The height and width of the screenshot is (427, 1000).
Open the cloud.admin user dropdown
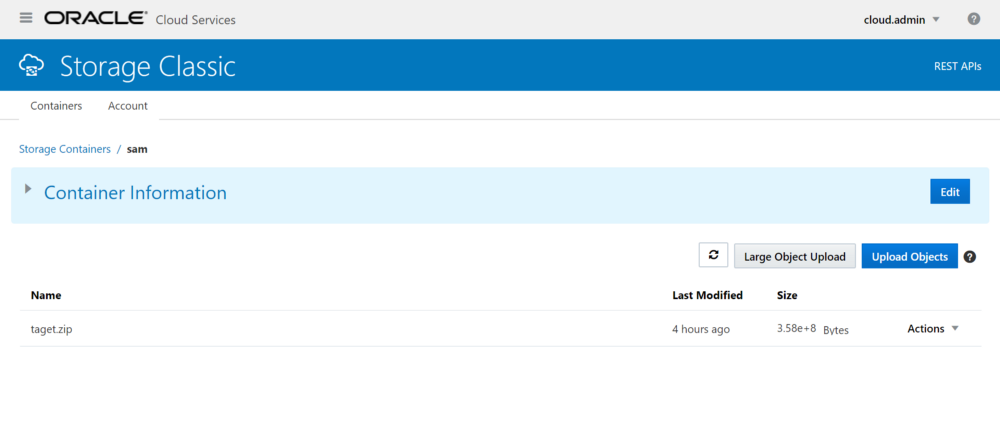902,19
